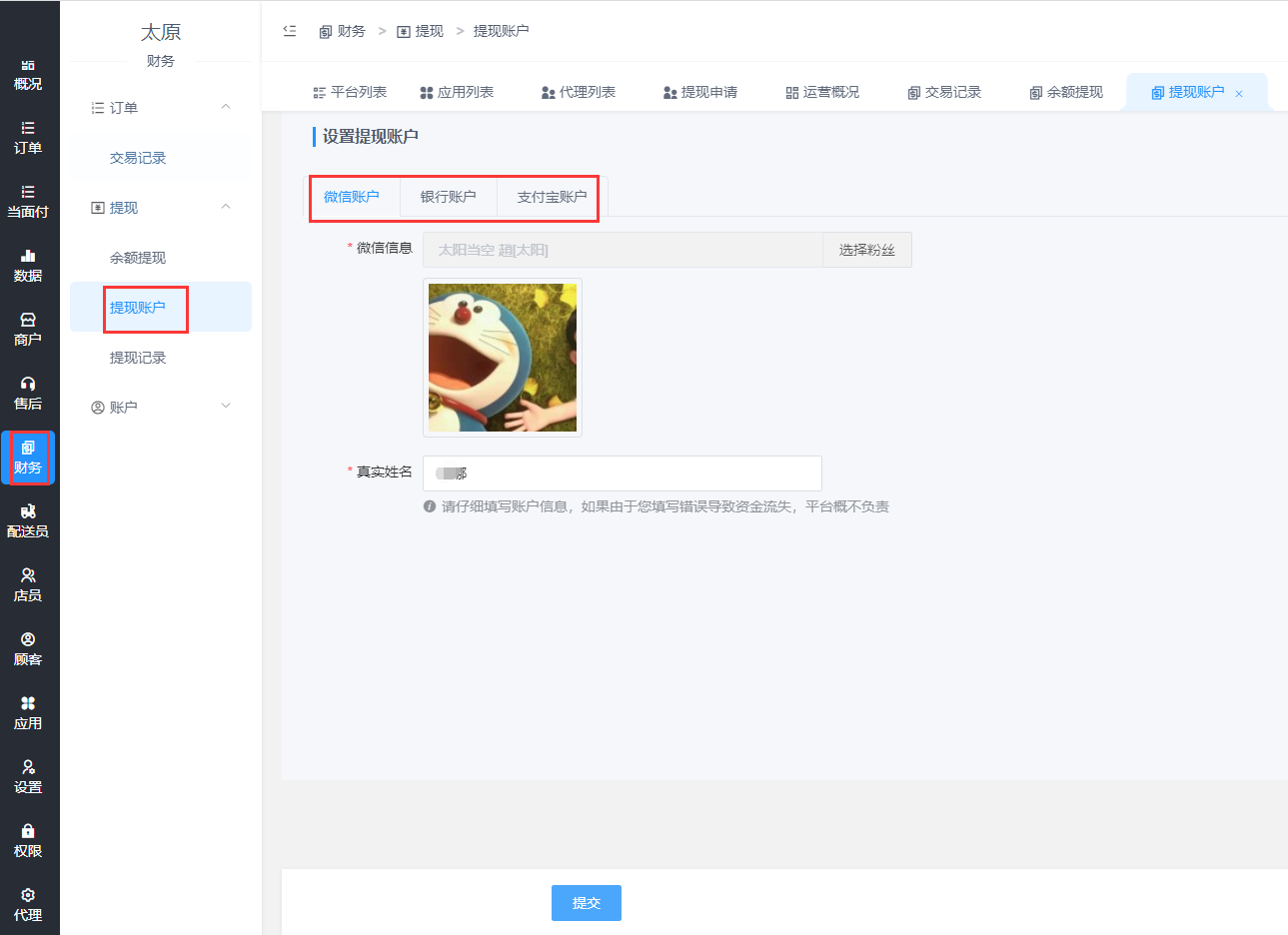Switch to the 应用列表 page tab
This screenshot has height=935, width=1288.
pyautogui.click(x=457, y=92)
